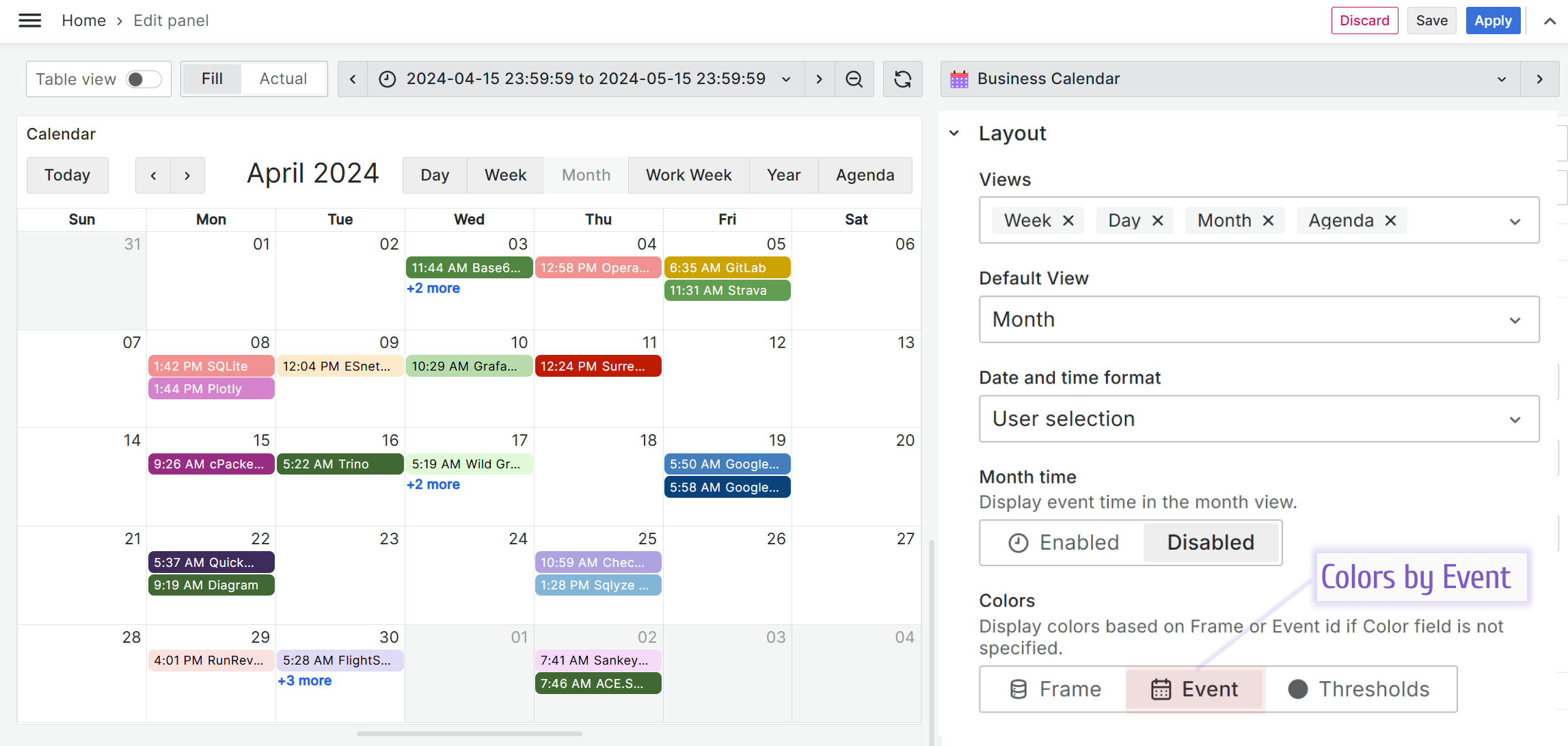Switch calendar to Week view
1568x746 pixels.
(505, 175)
